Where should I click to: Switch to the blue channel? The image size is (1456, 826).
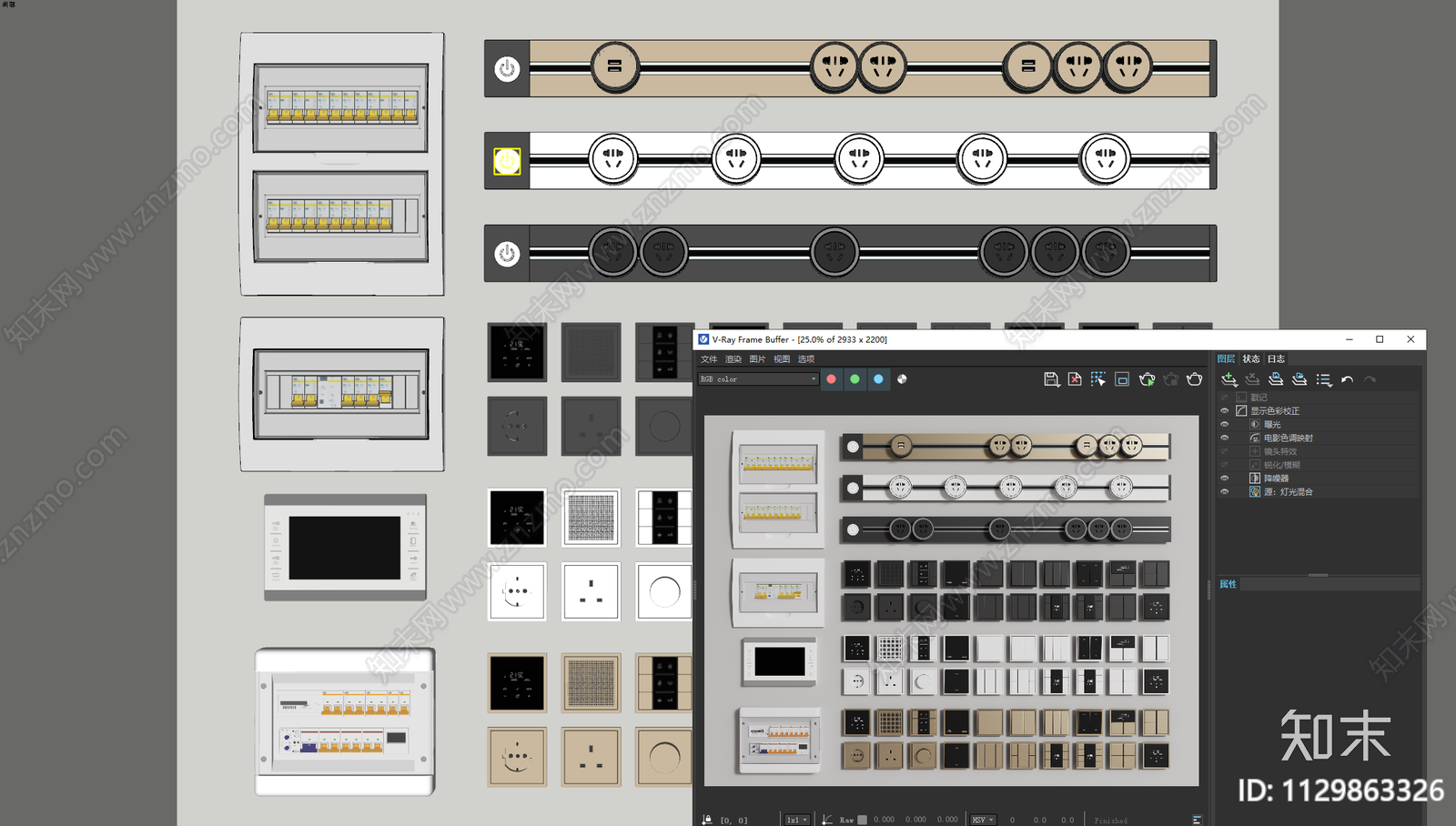click(878, 379)
